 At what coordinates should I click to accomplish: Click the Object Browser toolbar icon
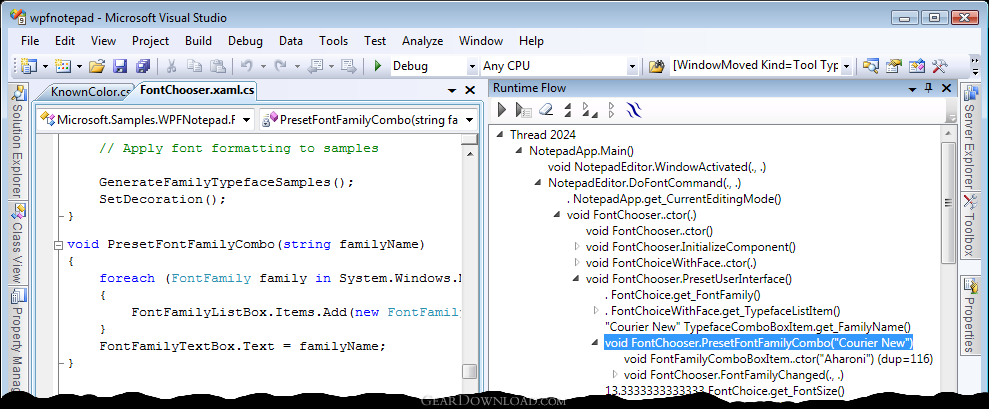point(916,66)
